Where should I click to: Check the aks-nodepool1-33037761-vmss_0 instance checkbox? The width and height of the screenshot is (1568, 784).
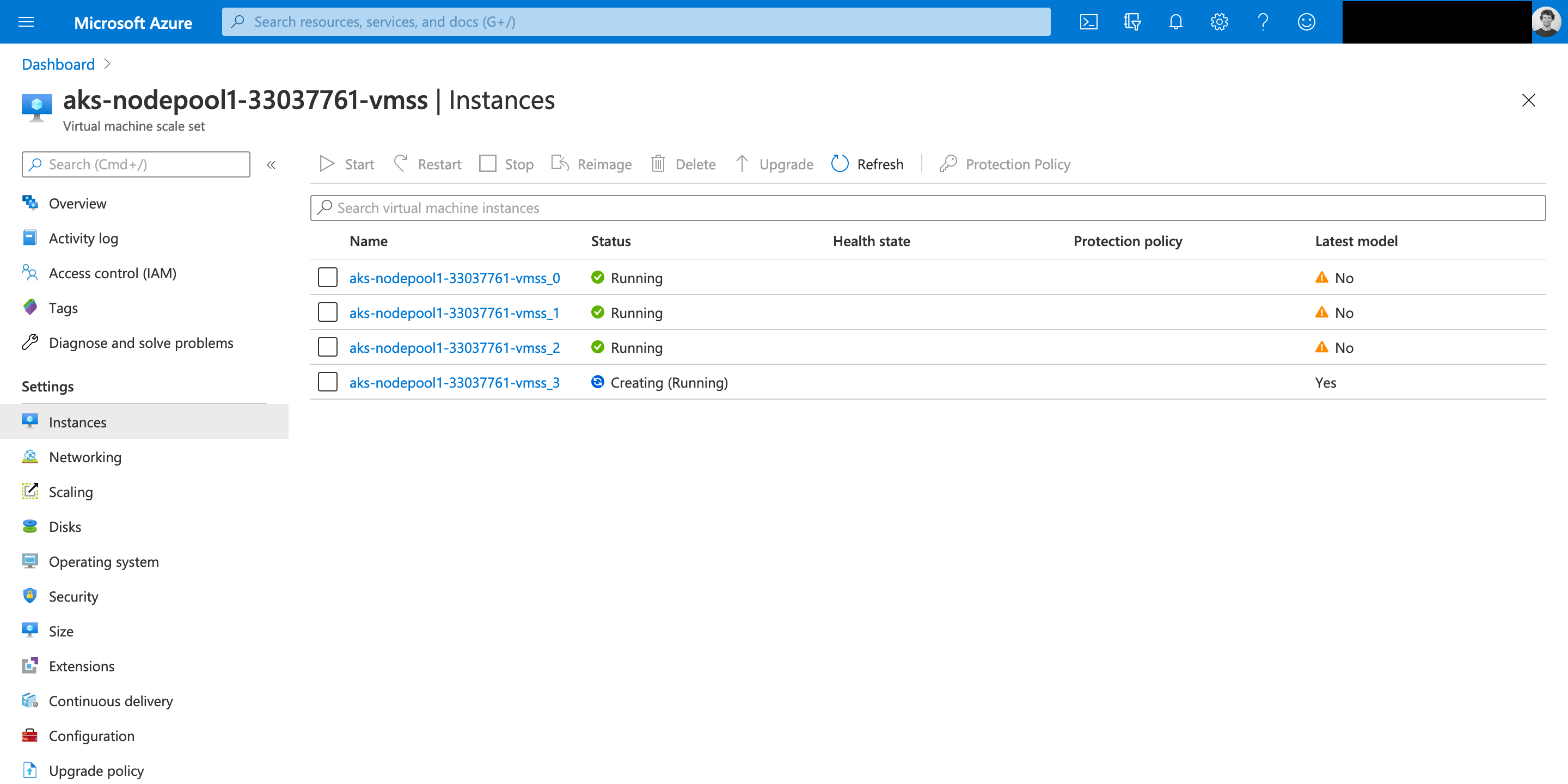click(327, 277)
